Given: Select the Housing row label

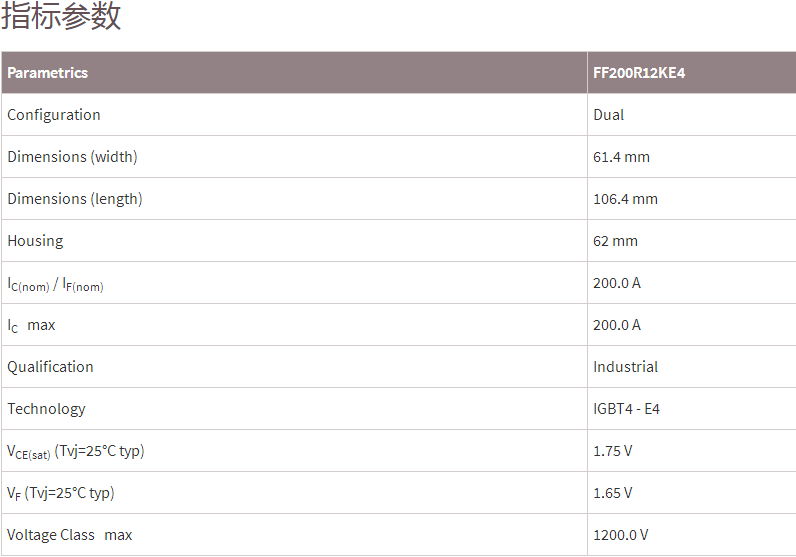Looking at the screenshot, I should [x=35, y=241].
